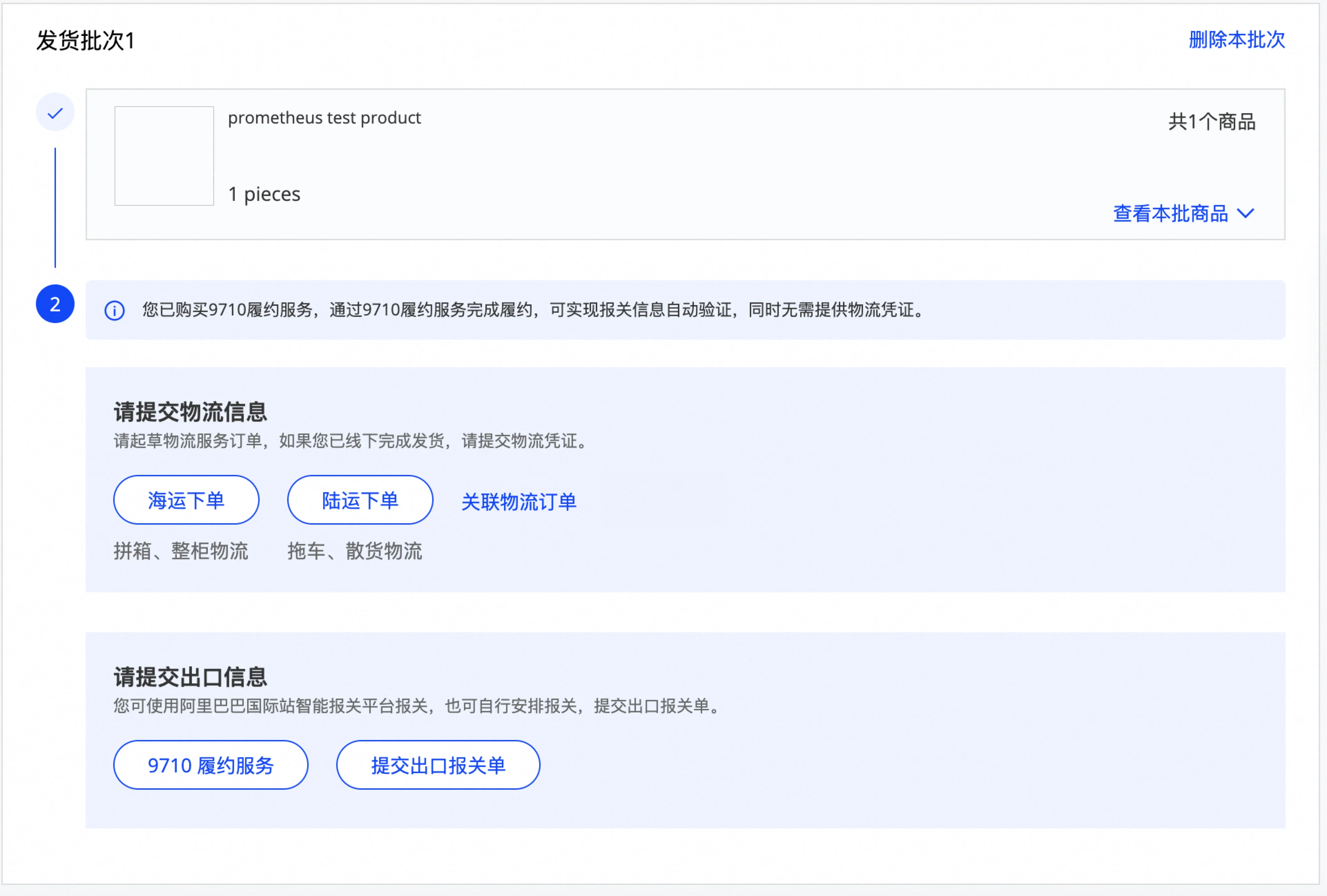Click the chevron next to 查看本批商品

coord(1245,214)
